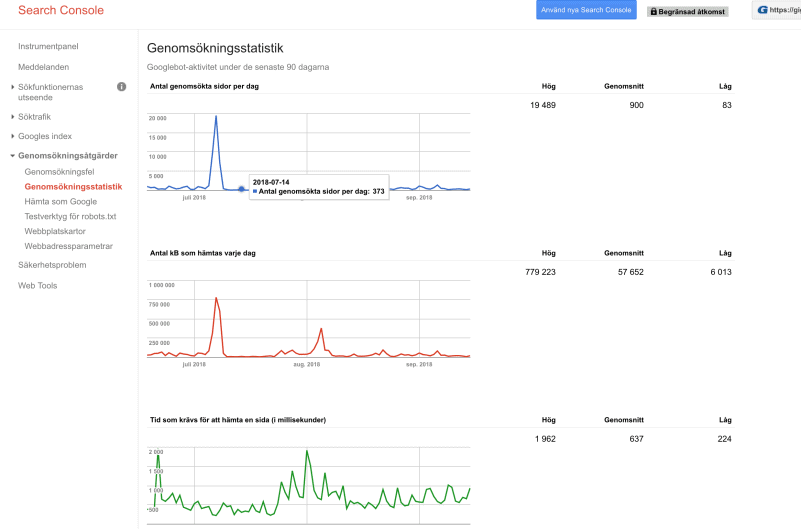The width and height of the screenshot is (801, 529).
Task: Go to Meddelanden in the sidebar
Action: click(x=44, y=66)
